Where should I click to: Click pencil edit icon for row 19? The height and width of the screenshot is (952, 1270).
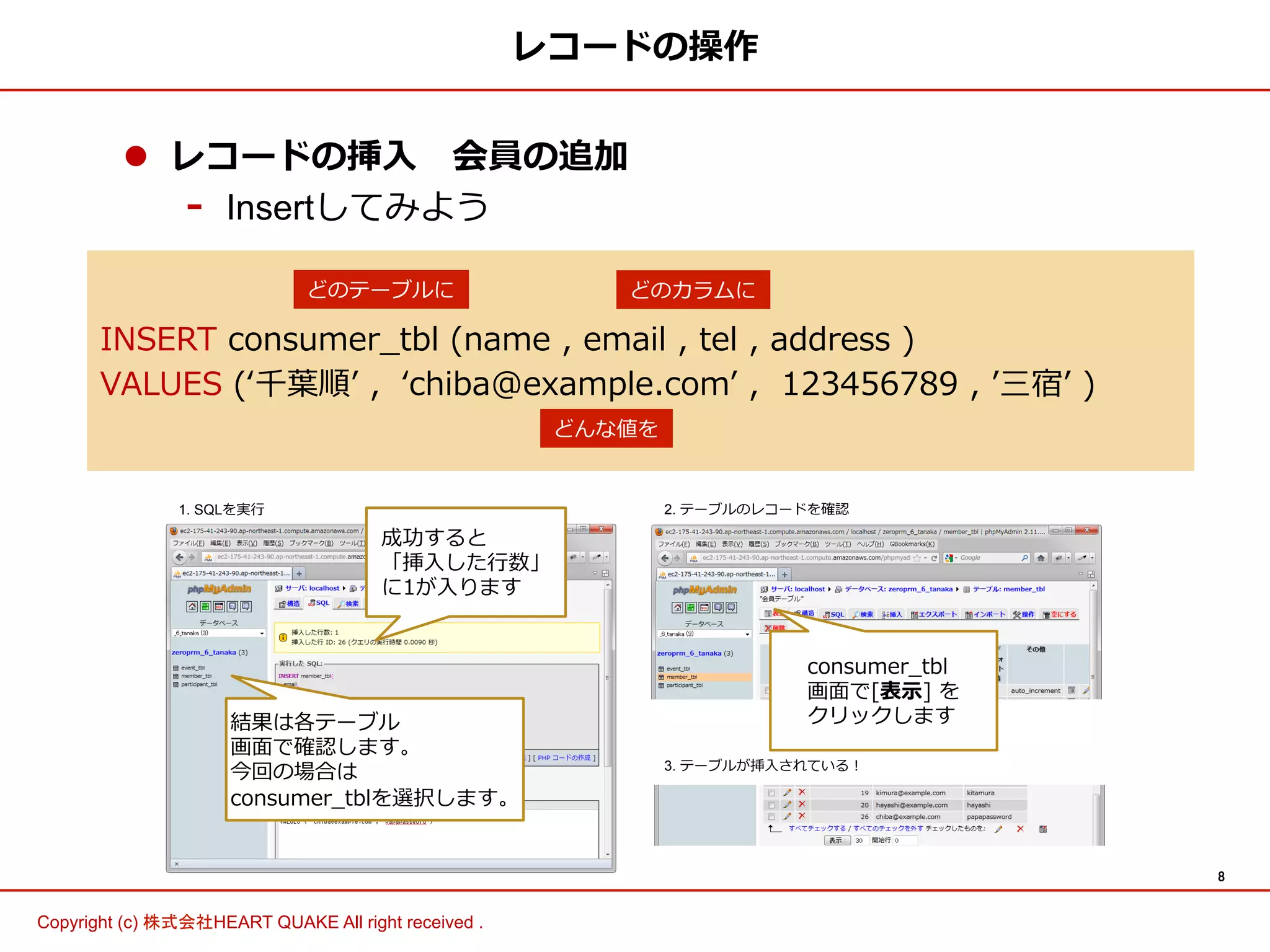[x=787, y=793]
